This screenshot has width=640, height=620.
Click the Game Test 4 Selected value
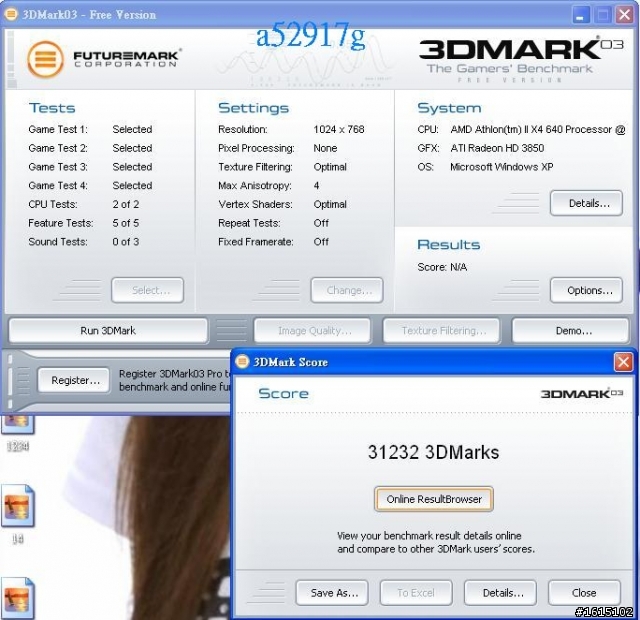[132, 186]
